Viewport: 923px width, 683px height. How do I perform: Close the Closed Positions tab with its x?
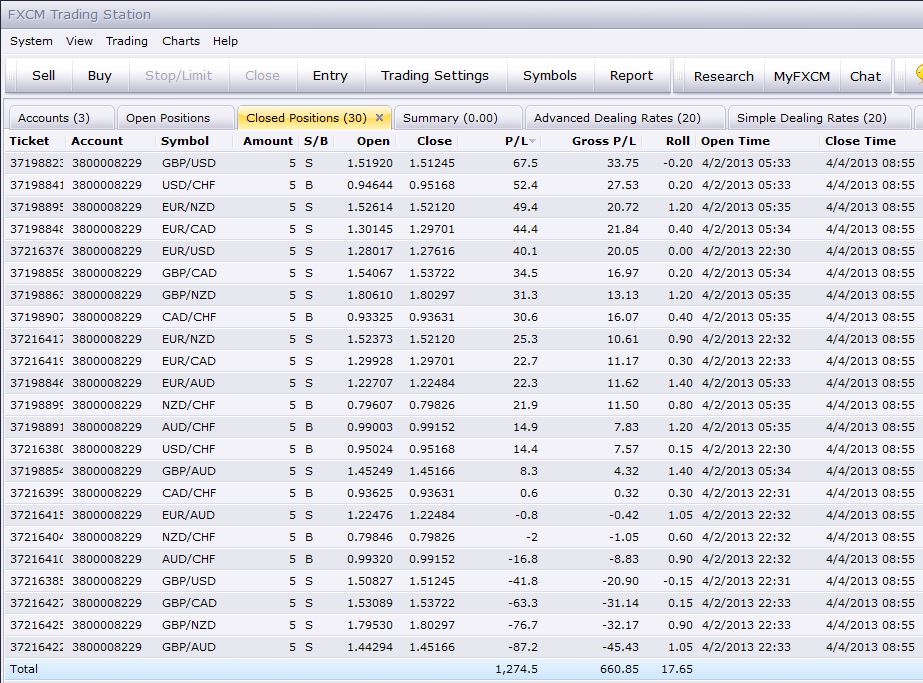point(380,118)
